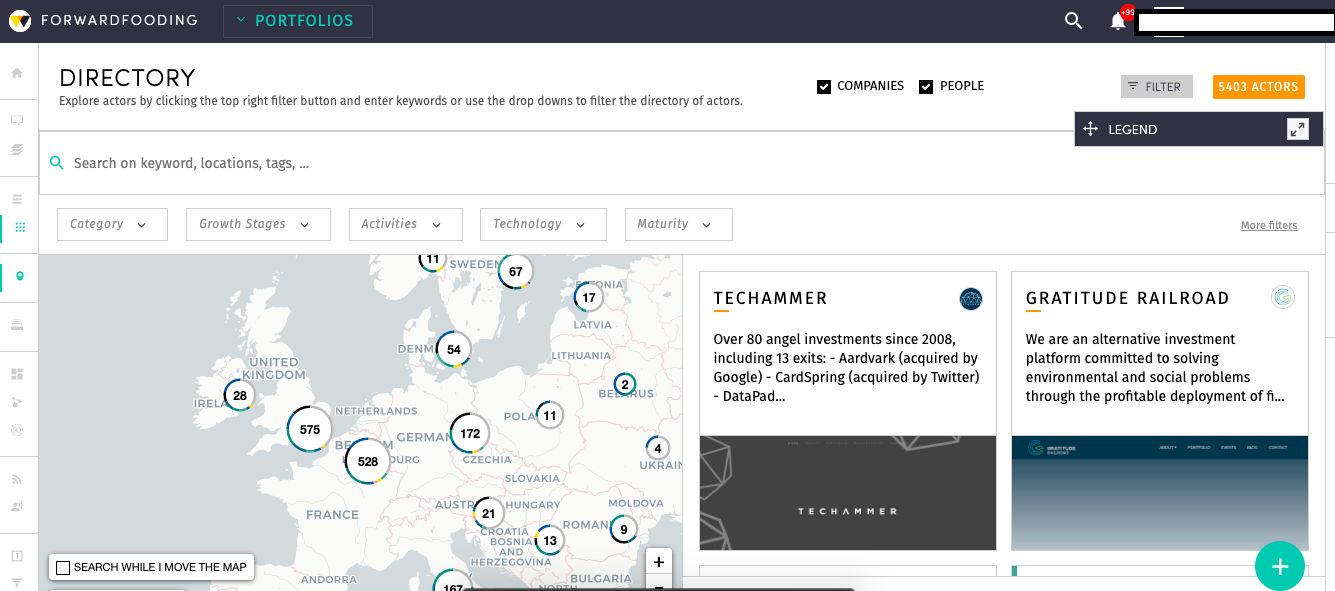Click the 5403 Actors button
Image resolution: width=1335 pixels, height=591 pixels.
1258,87
